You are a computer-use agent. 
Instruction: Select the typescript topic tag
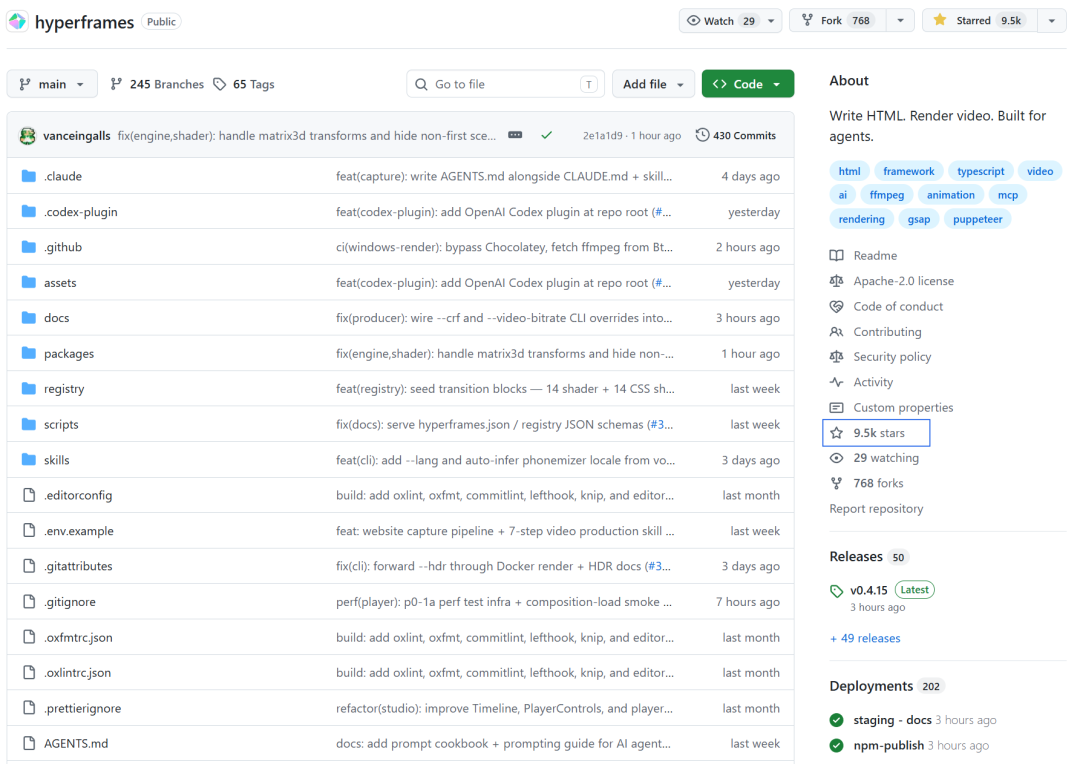[x=980, y=171]
